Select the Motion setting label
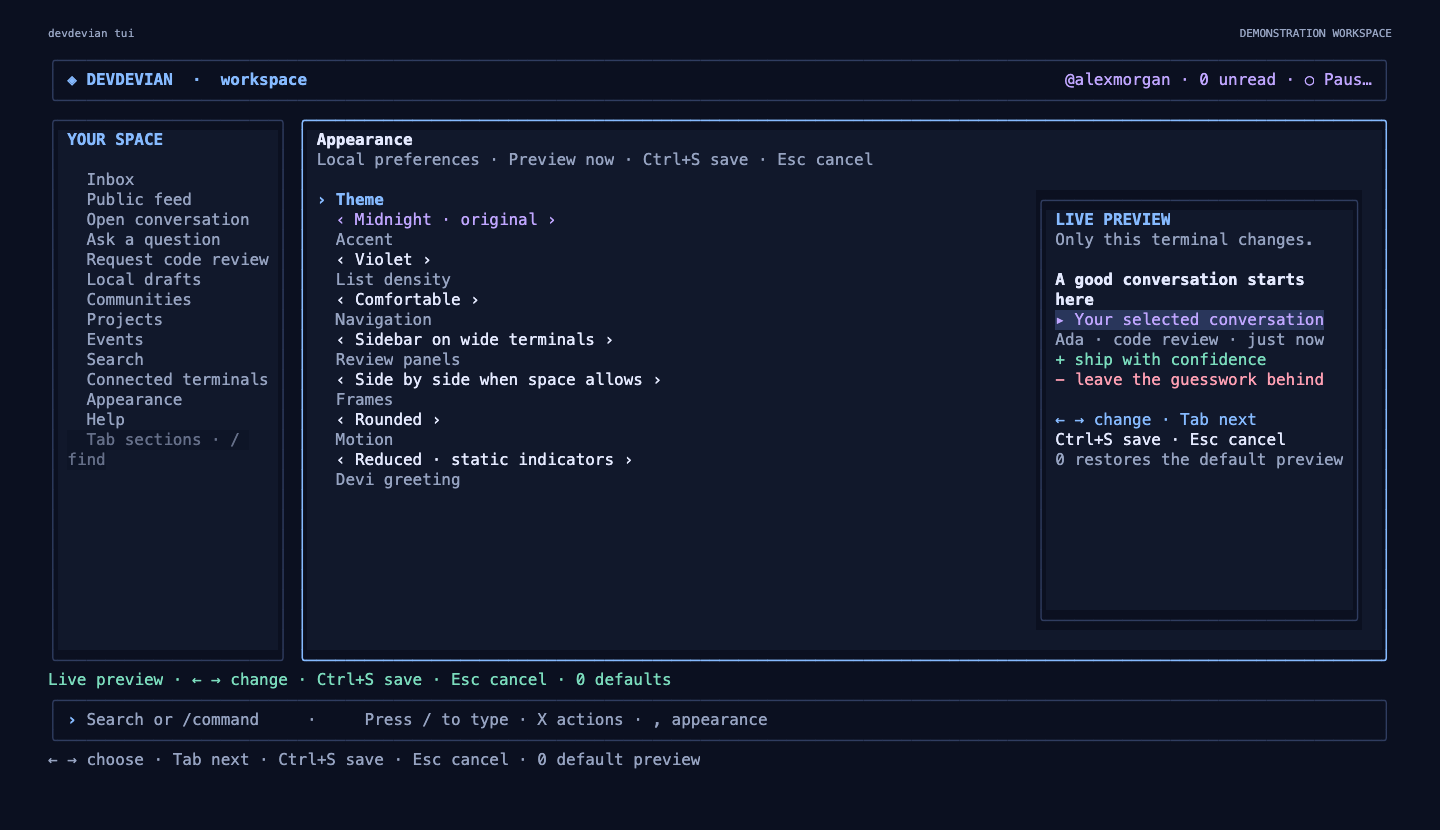 (364, 440)
